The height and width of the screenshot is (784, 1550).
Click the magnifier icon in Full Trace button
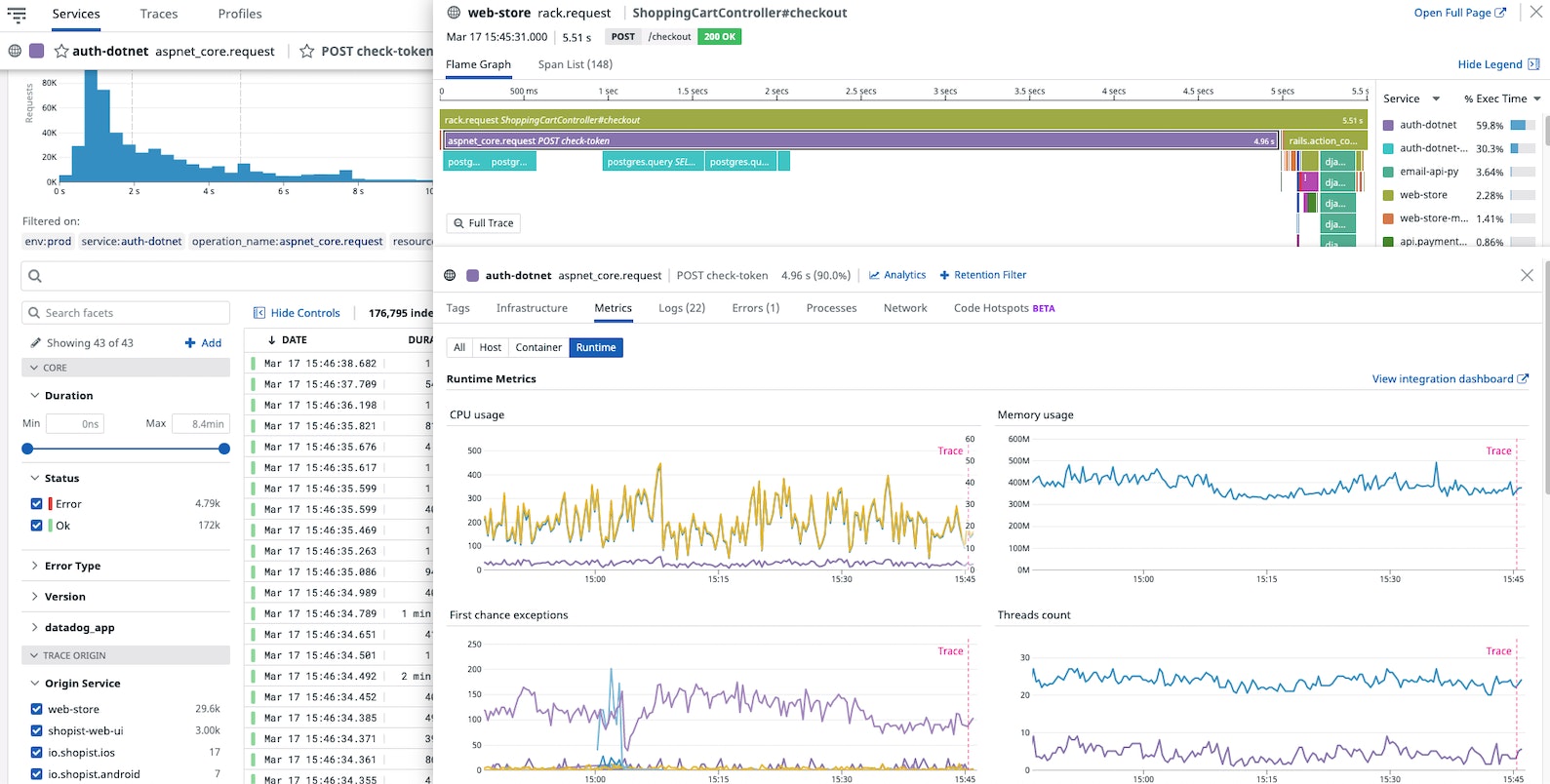458,223
